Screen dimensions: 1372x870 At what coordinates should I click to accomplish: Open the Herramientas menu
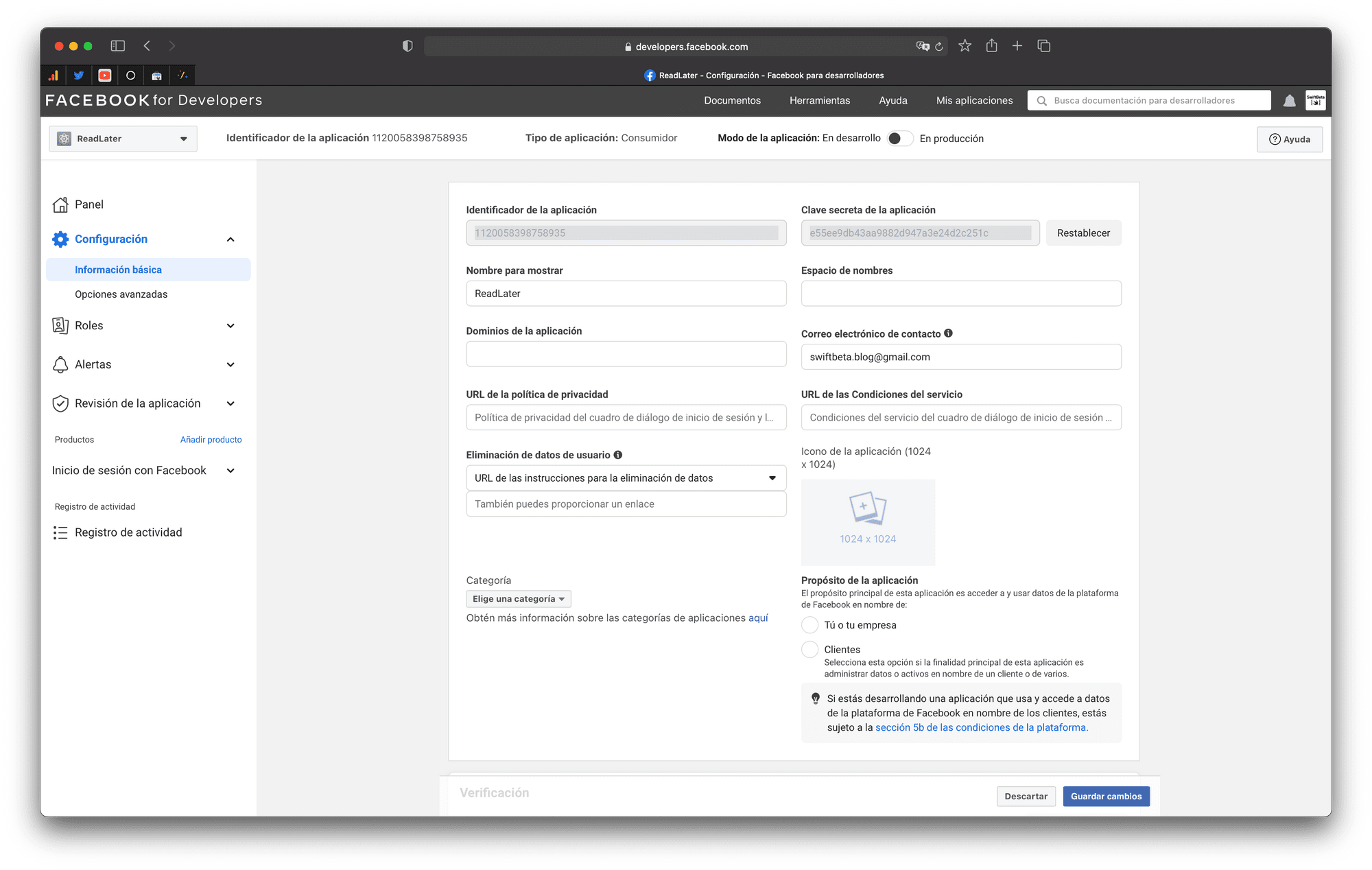(x=820, y=100)
